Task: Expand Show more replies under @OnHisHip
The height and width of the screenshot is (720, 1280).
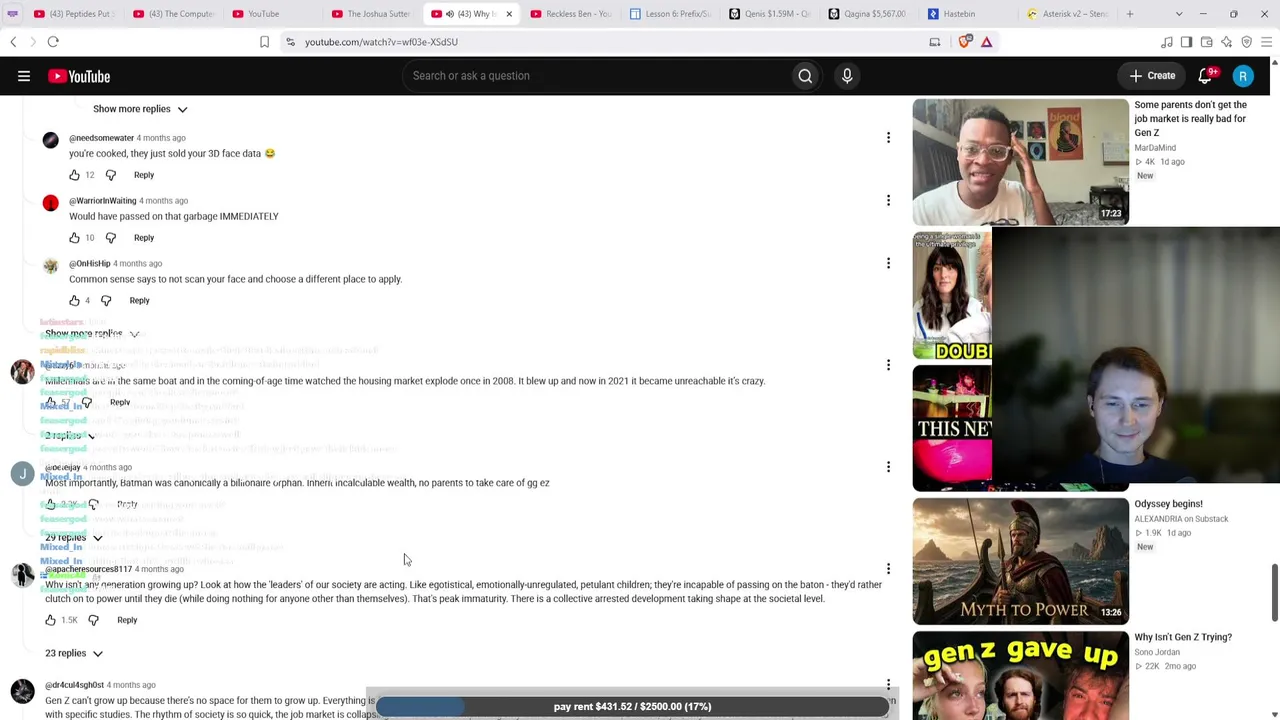Action: pyautogui.click(x=92, y=333)
